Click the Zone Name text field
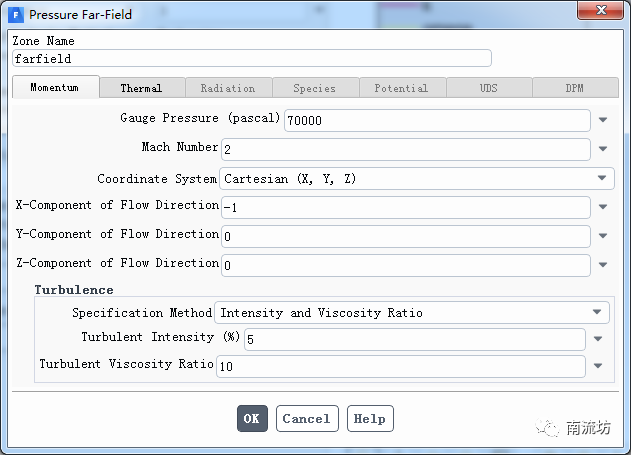The image size is (631, 455). tap(251, 59)
